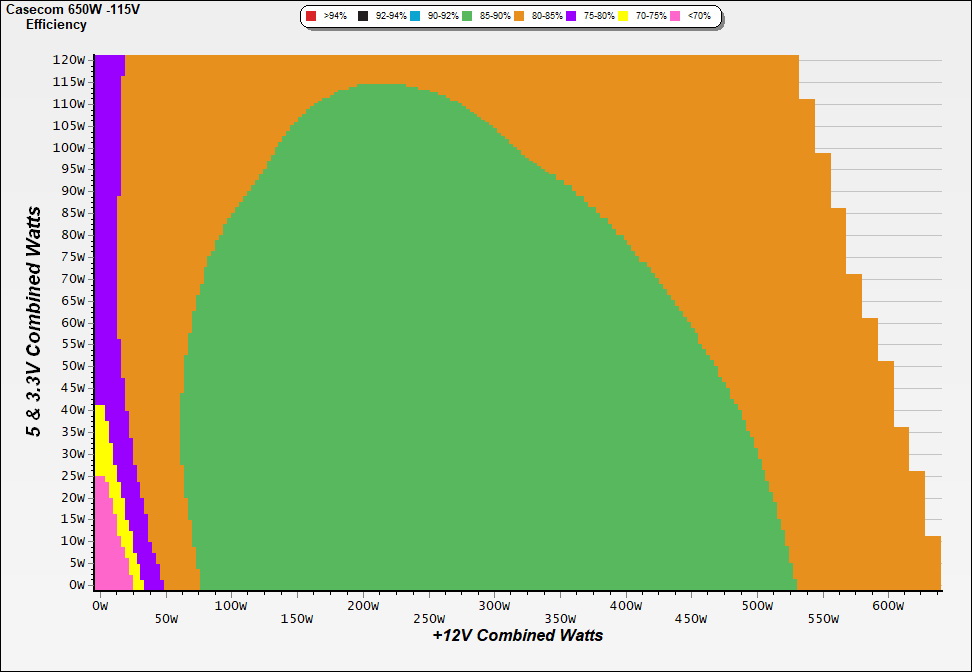
Task: Click the 600W tick label on x-axis
Action: pyautogui.click(x=889, y=606)
